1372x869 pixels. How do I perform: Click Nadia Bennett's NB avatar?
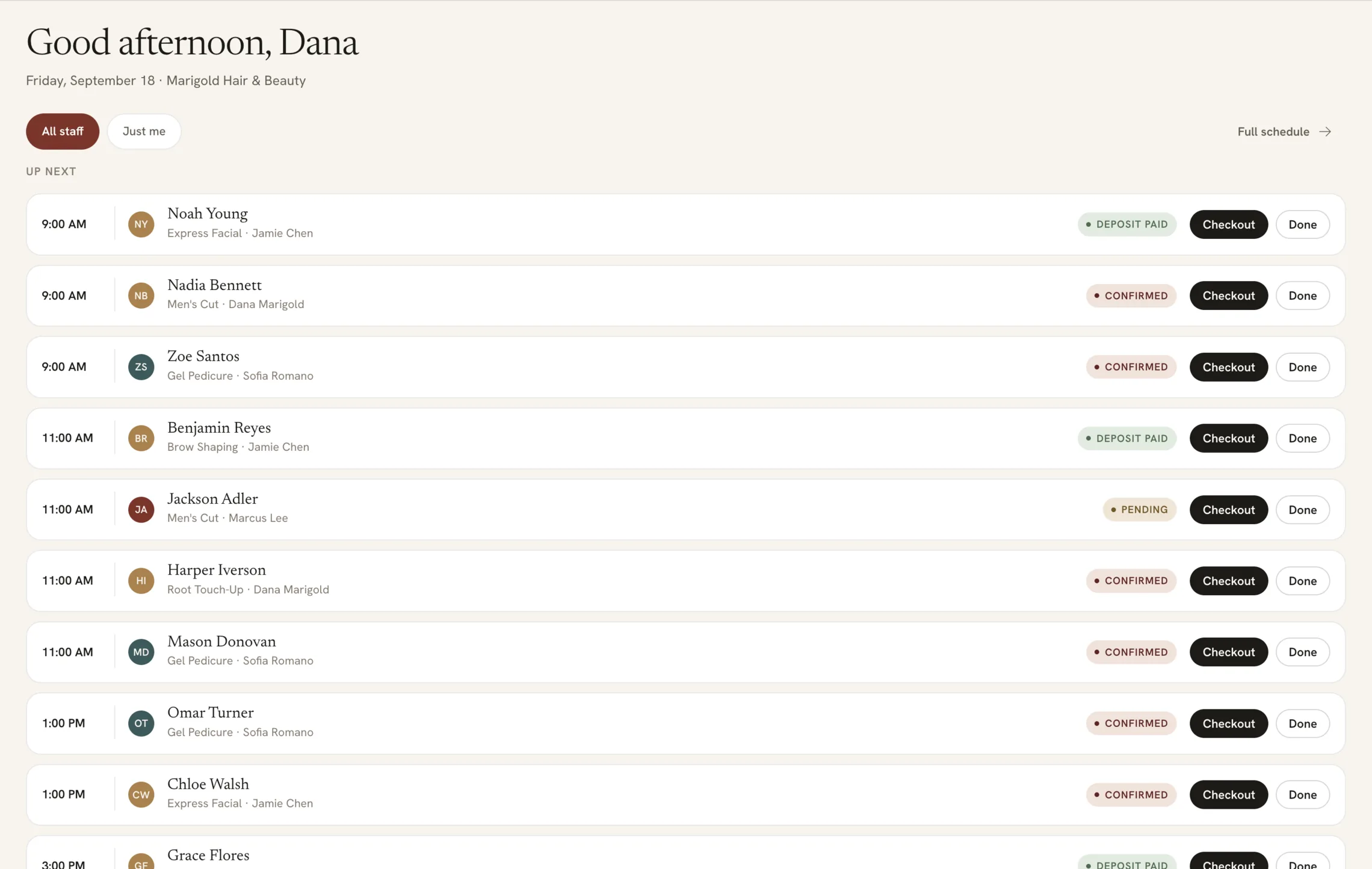click(141, 295)
